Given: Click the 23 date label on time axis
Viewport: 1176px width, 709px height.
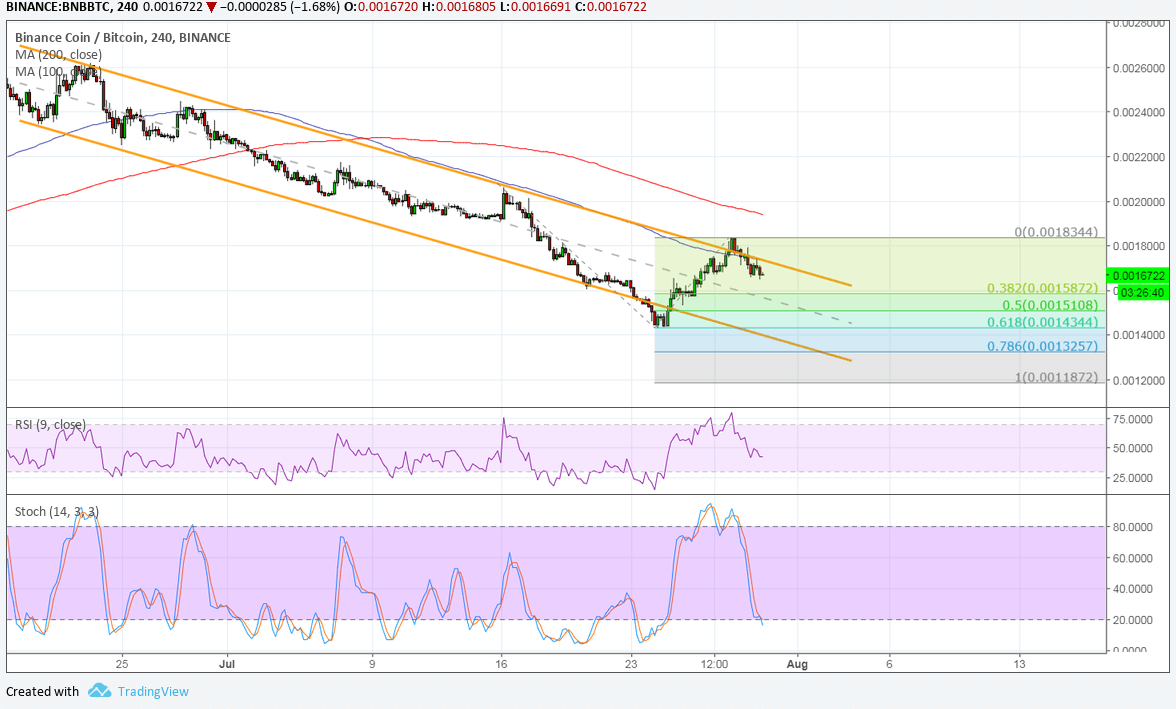Looking at the screenshot, I should click(x=632, y=664).
